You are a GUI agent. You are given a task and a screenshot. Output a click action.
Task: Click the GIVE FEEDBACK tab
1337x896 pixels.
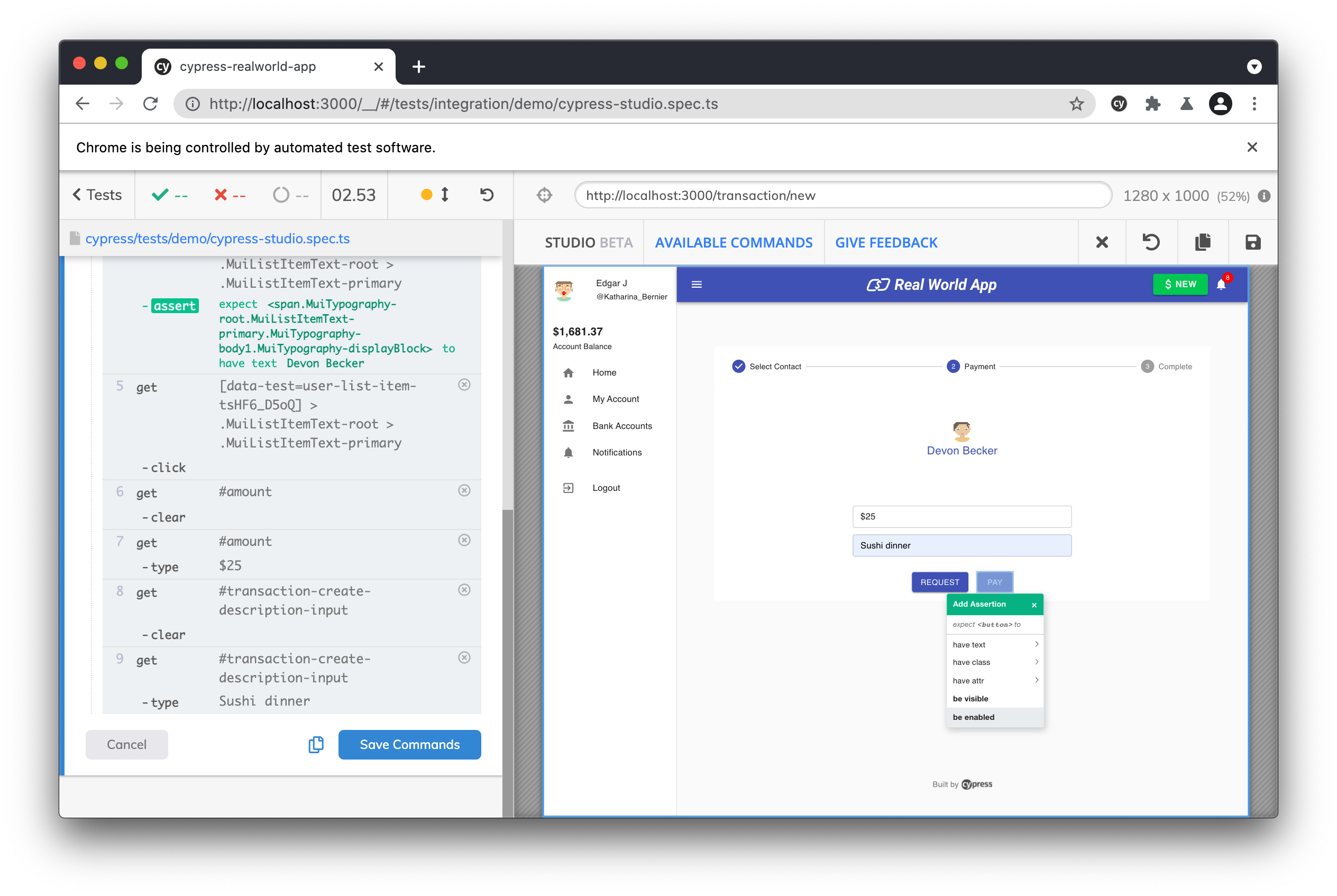[886, 242]
